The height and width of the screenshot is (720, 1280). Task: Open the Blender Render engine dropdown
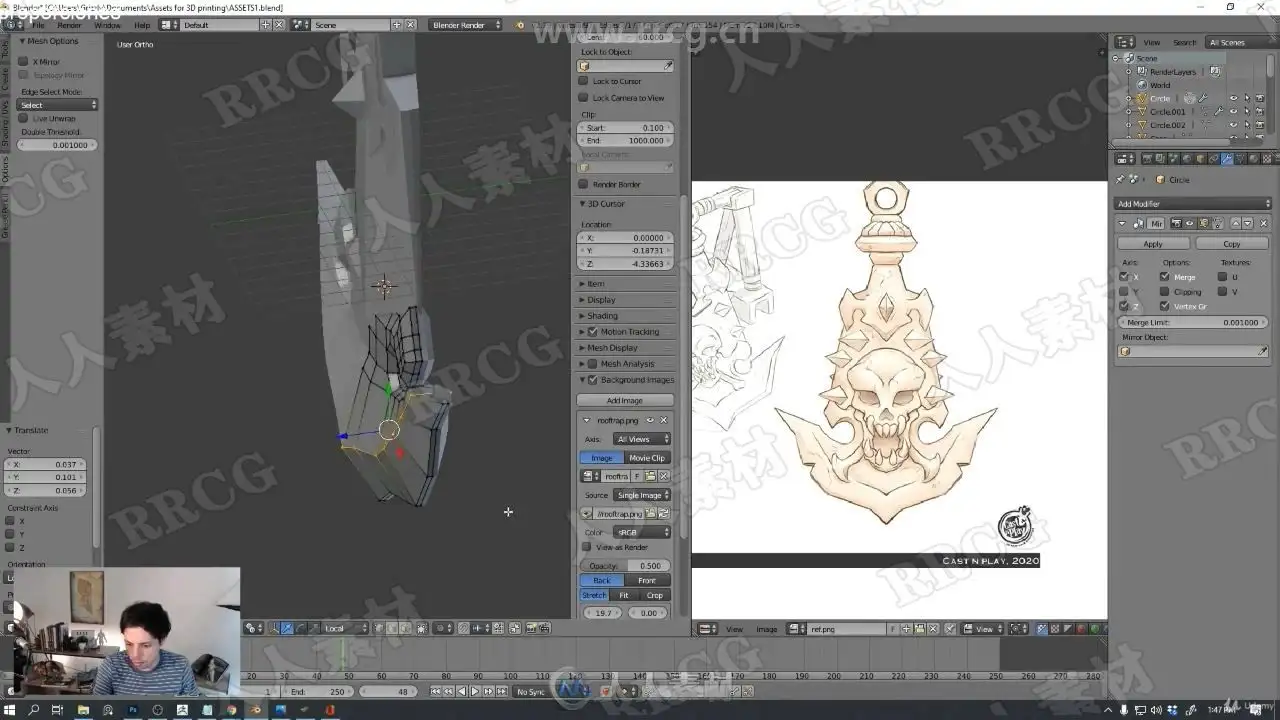[466, 24]
